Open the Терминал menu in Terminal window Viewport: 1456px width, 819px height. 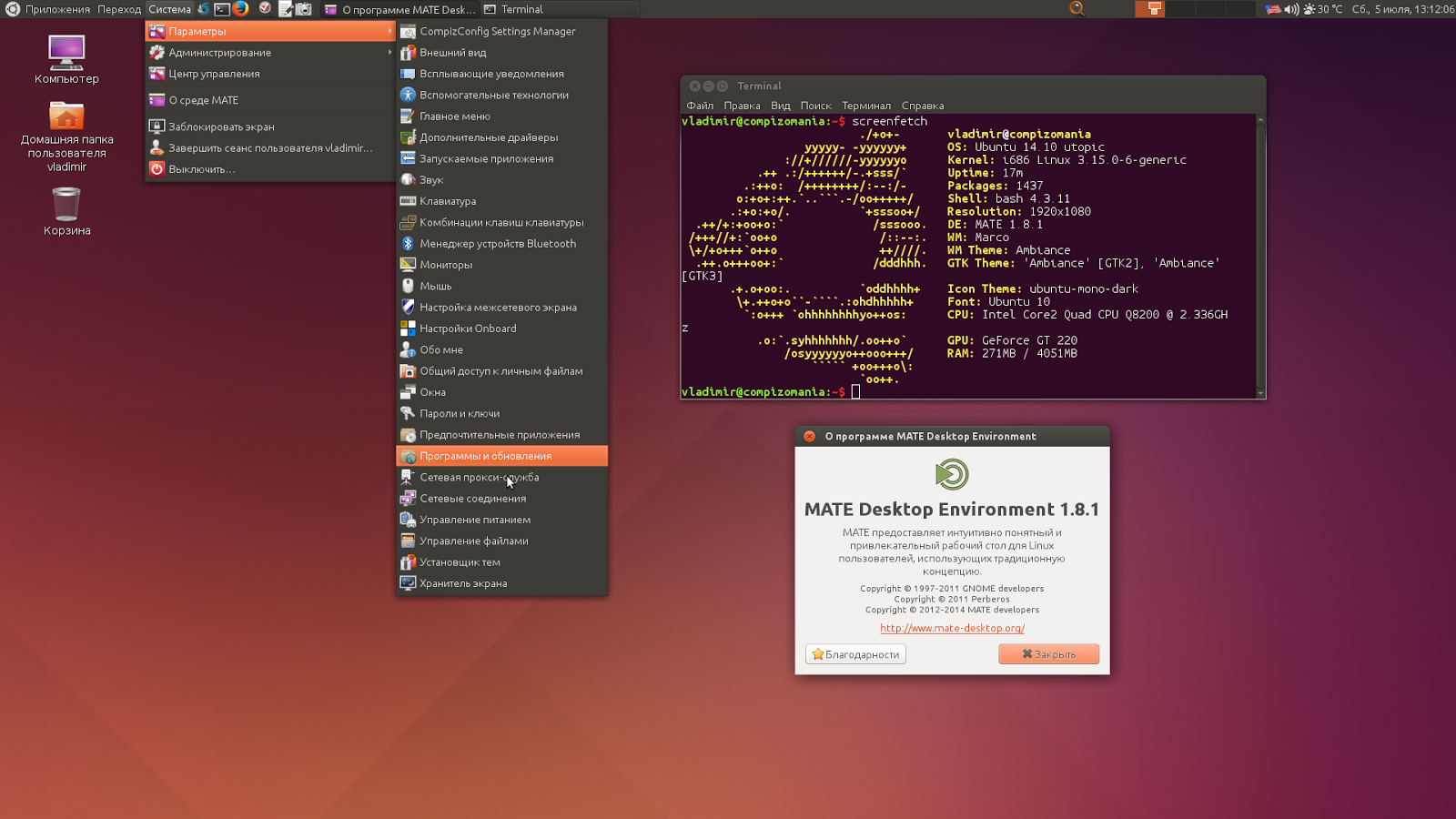click(865, 106)
